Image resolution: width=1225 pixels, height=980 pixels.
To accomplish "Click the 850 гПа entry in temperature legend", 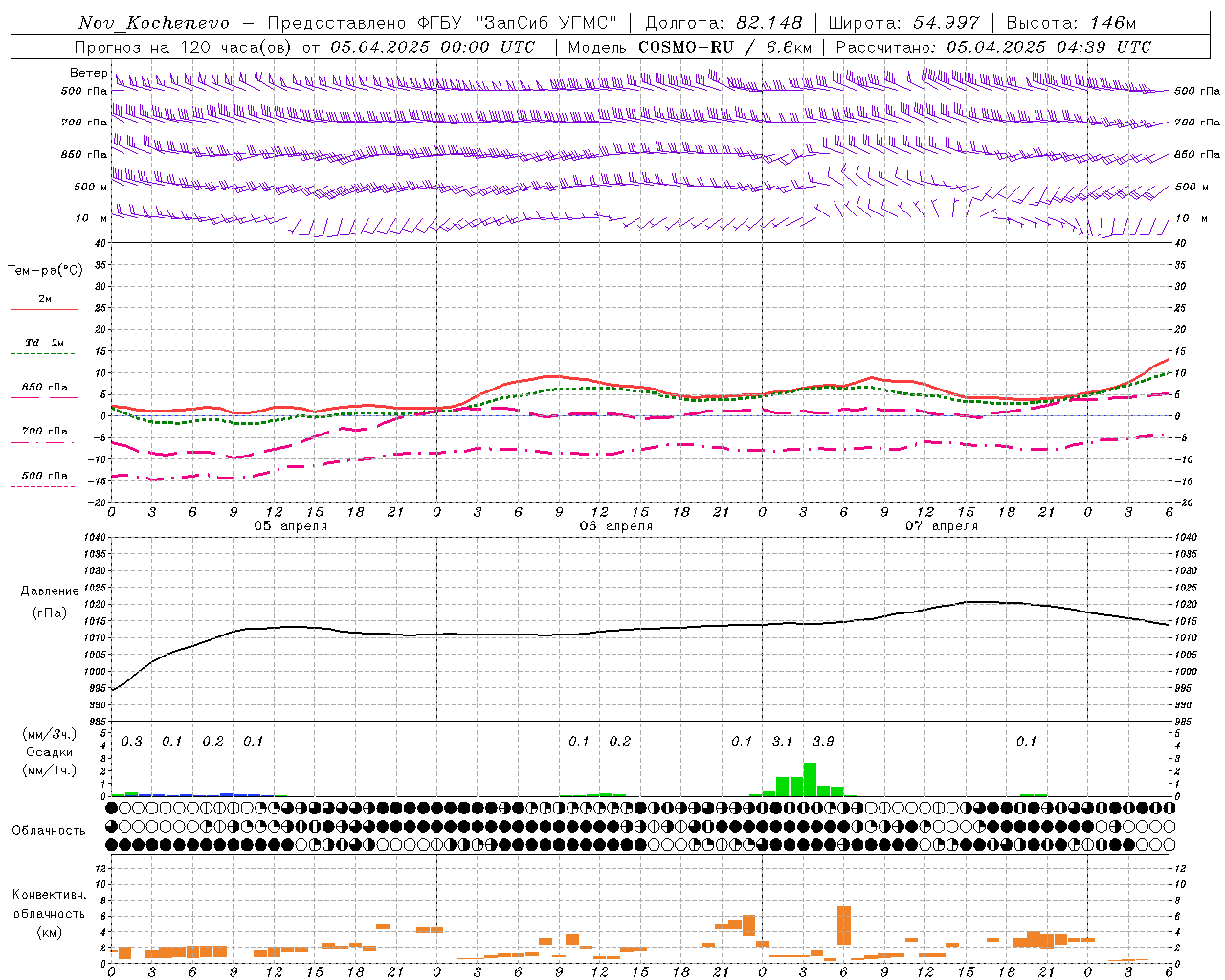I will [44, 390].
